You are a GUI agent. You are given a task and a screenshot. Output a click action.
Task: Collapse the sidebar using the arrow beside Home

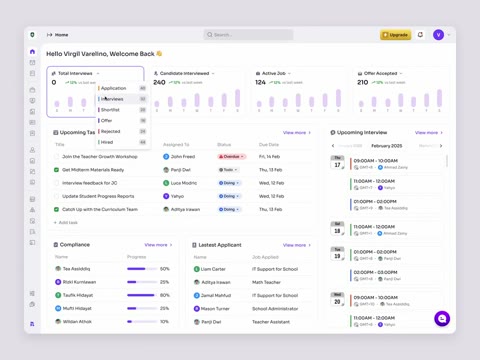click(x=50, y=35)
